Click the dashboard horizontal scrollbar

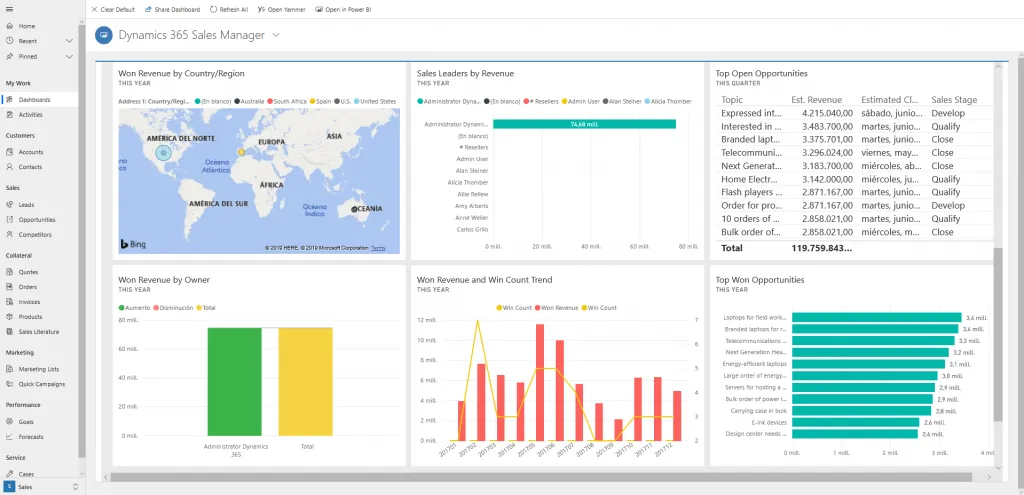coord(541,477)
